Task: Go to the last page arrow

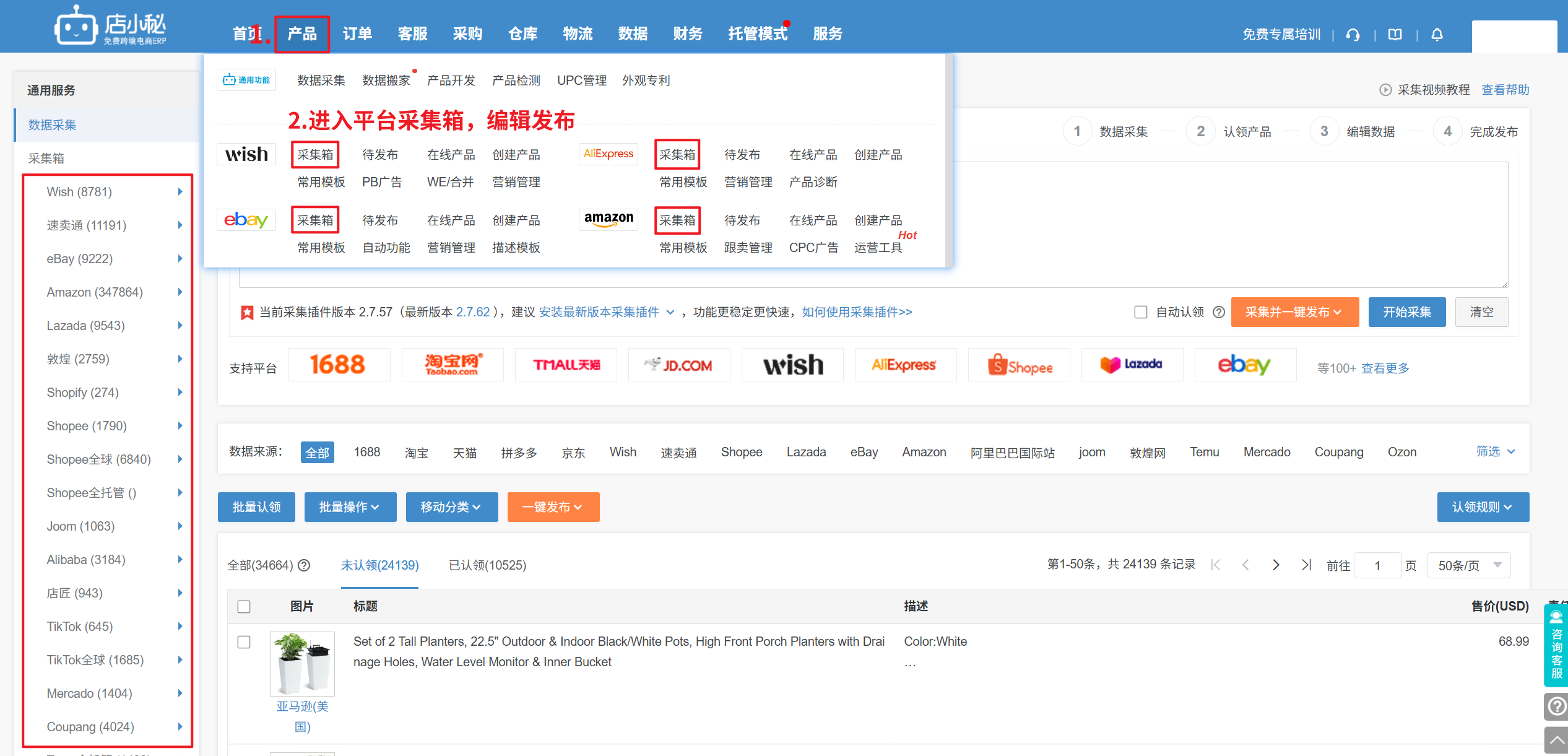Action: click(1306, 565)
